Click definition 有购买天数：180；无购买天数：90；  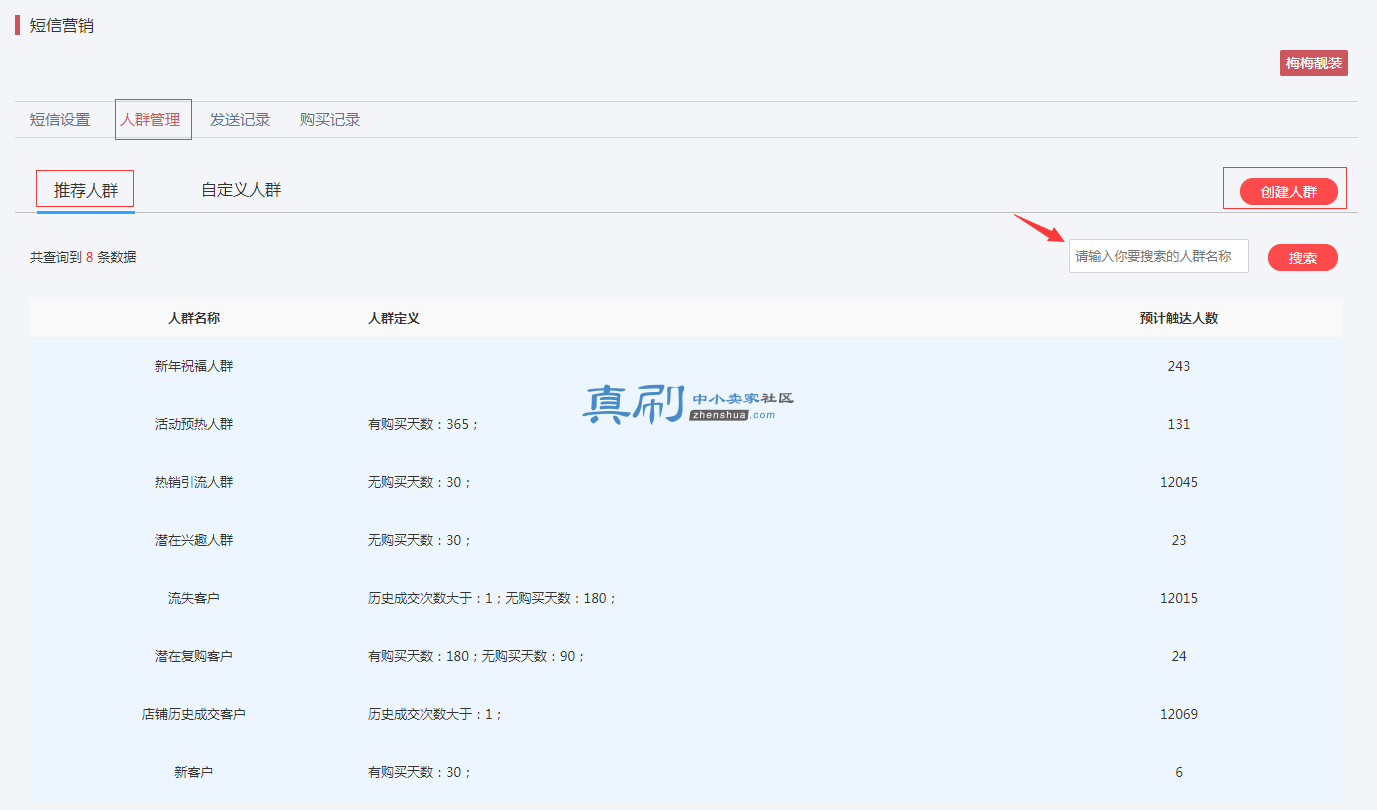(477, 656)
